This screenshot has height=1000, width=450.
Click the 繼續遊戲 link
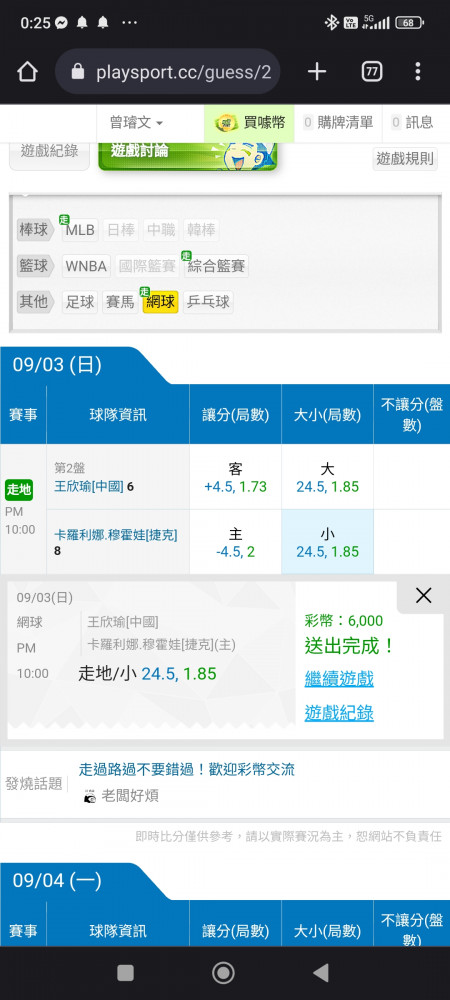(x=339, y=678)
